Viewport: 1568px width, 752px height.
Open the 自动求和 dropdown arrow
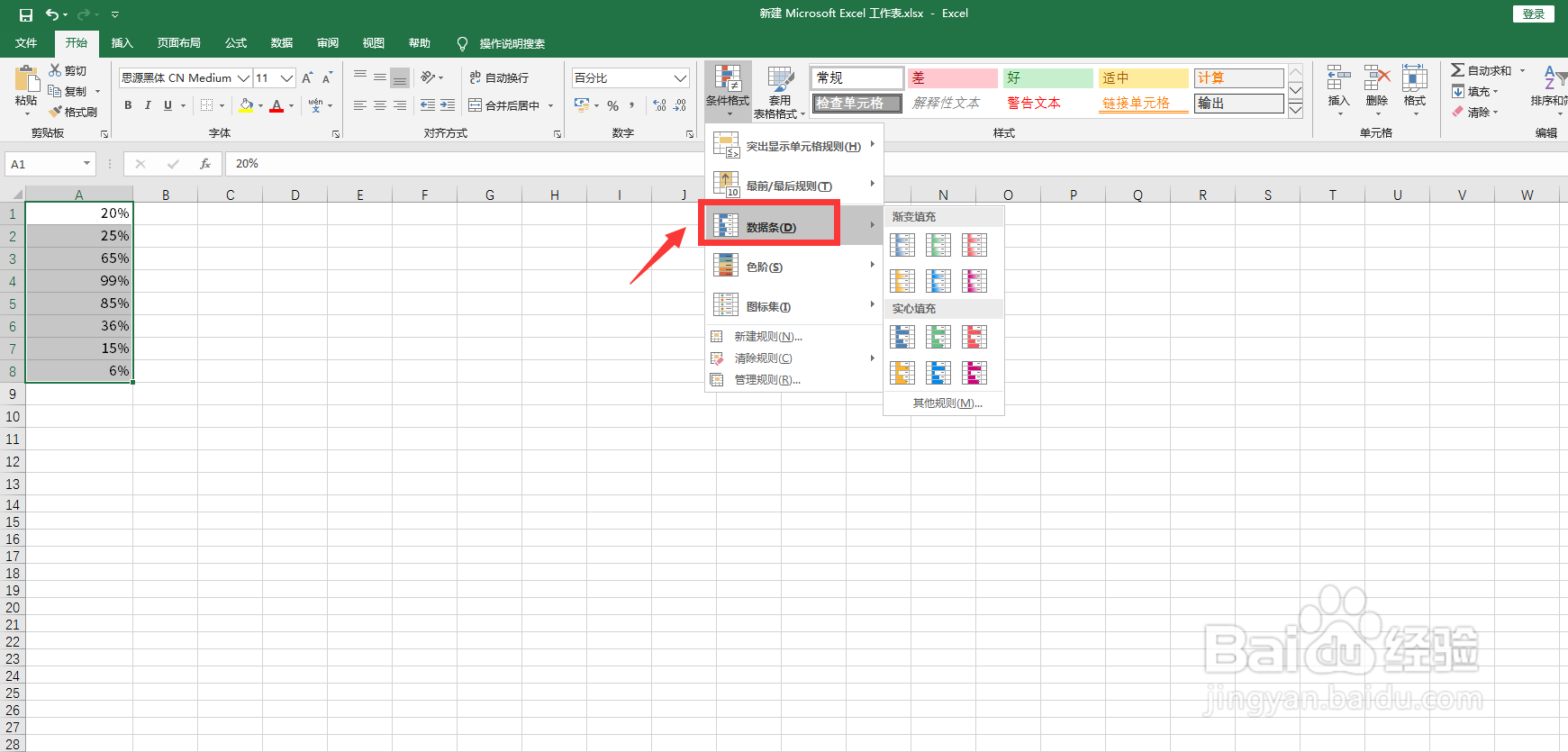pos(1523,70)
